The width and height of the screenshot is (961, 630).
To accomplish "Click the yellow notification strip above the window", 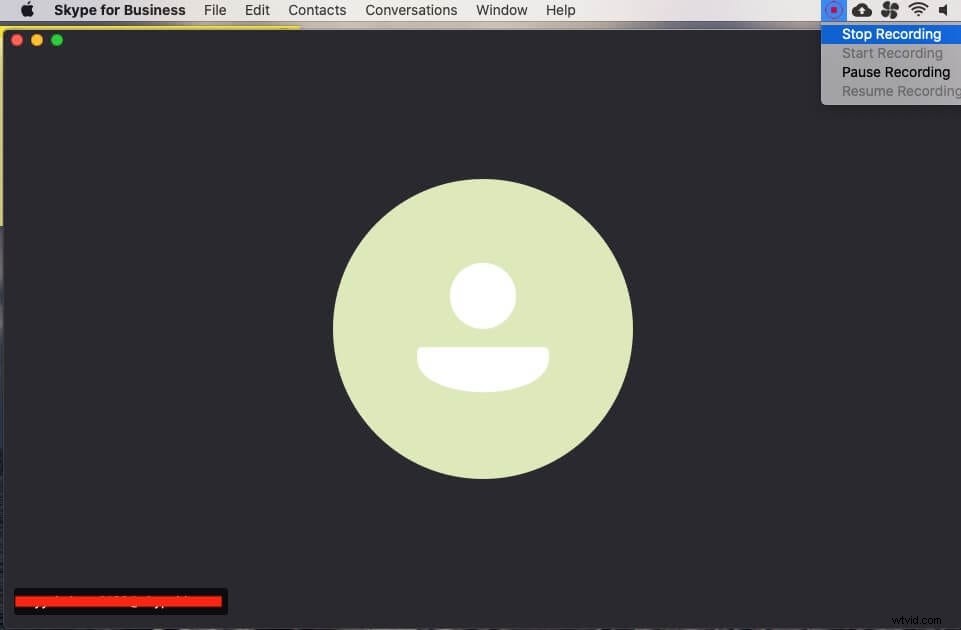I will (150, 28).
